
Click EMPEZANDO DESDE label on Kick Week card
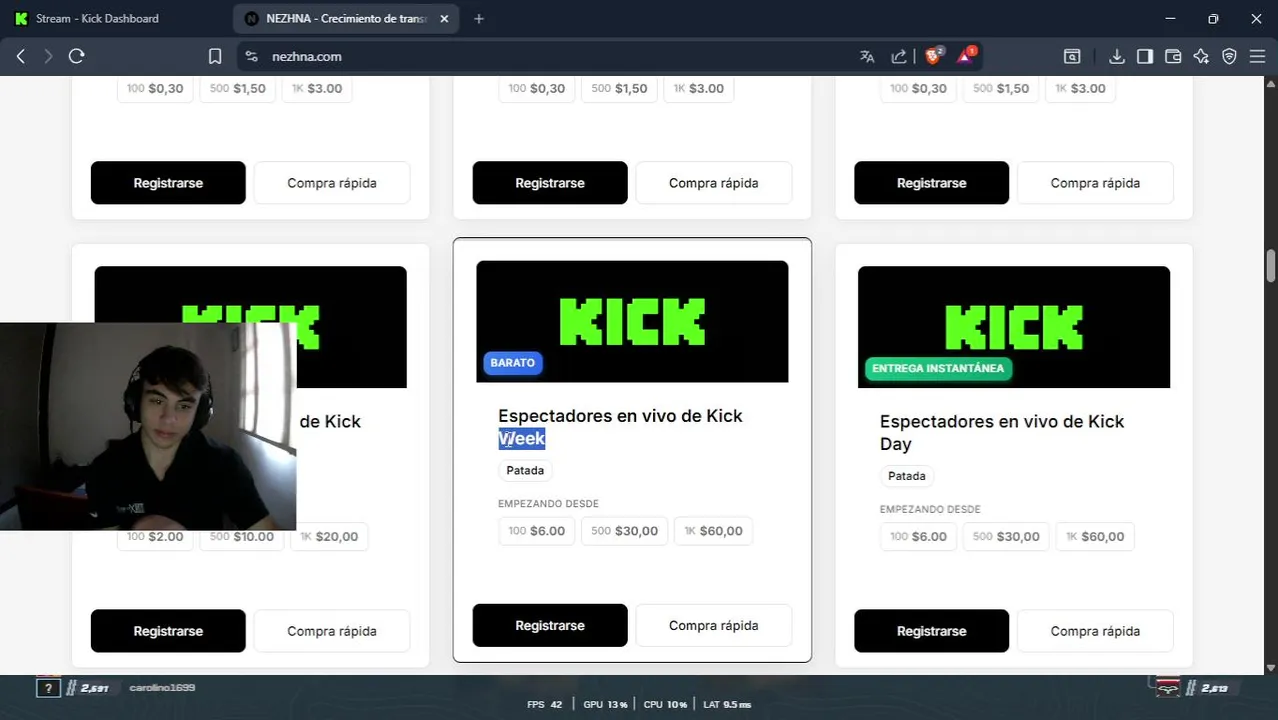(548, 504)
